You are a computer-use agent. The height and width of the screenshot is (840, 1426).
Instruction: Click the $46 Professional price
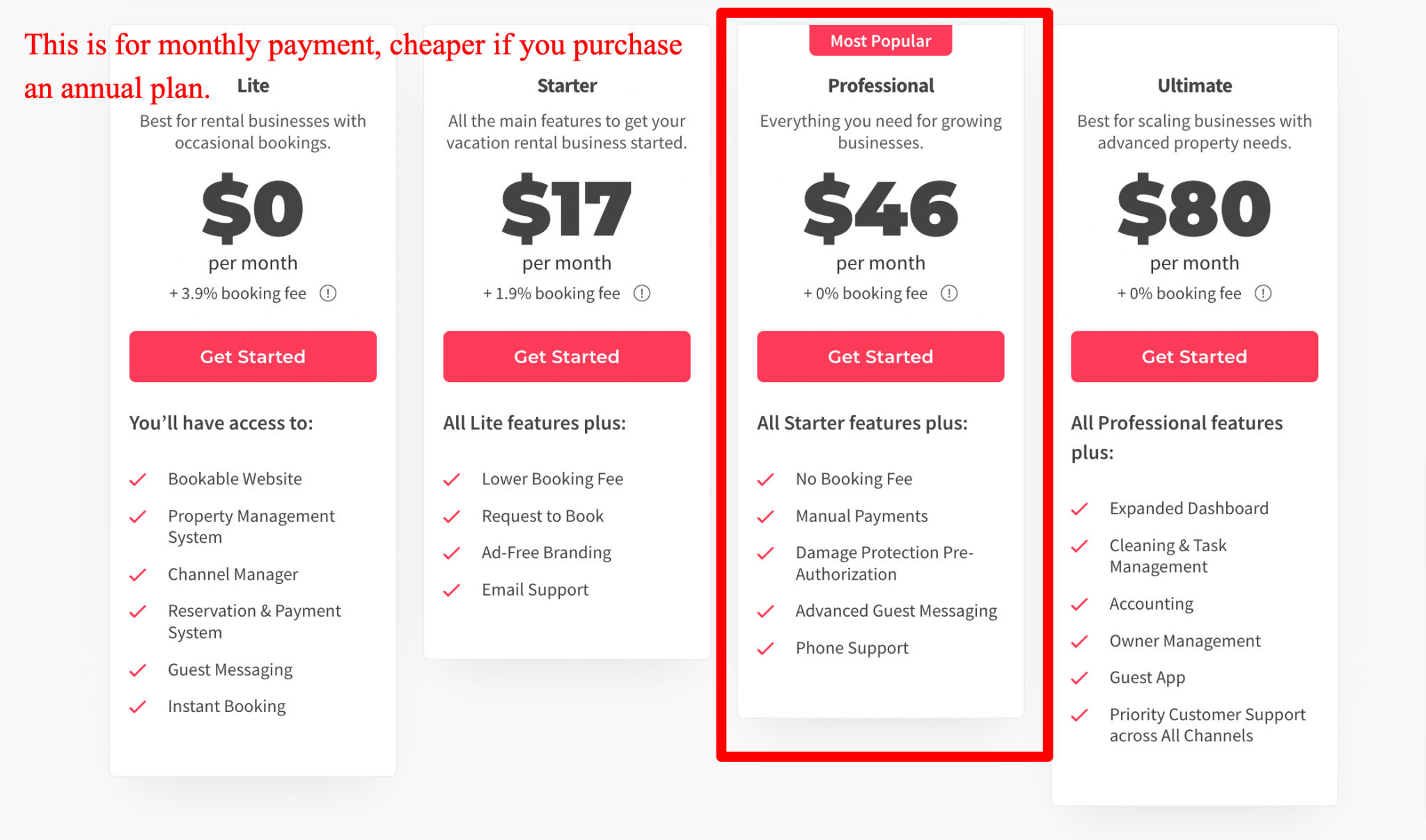[x=880, y=209]
